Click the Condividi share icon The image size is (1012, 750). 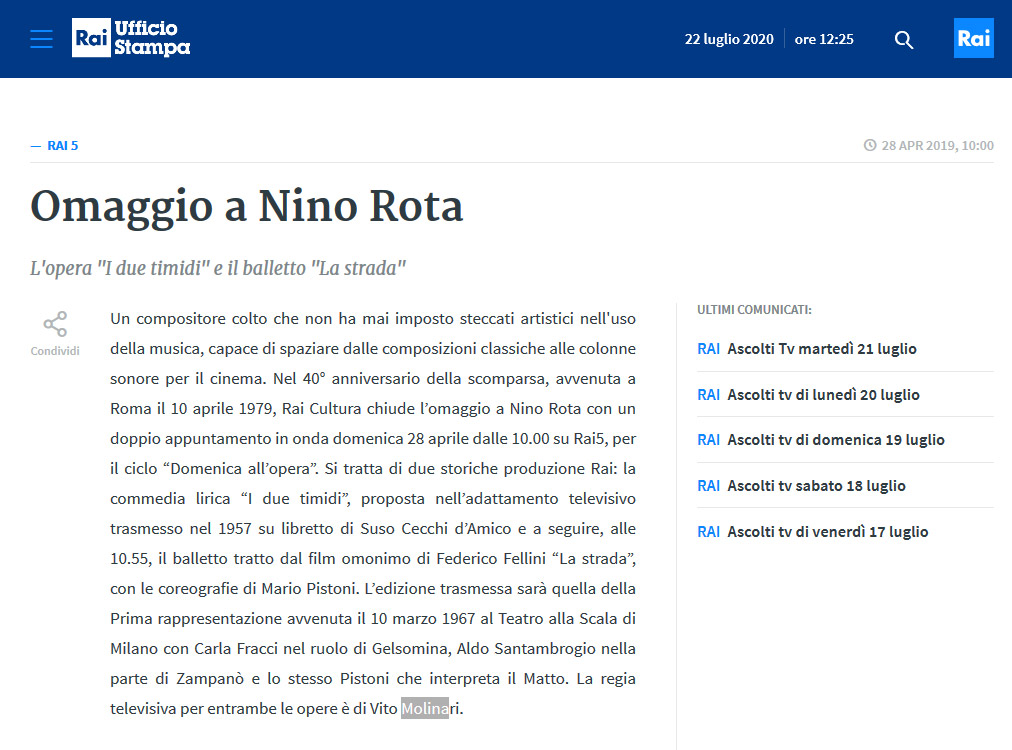(x=55, y=324)
